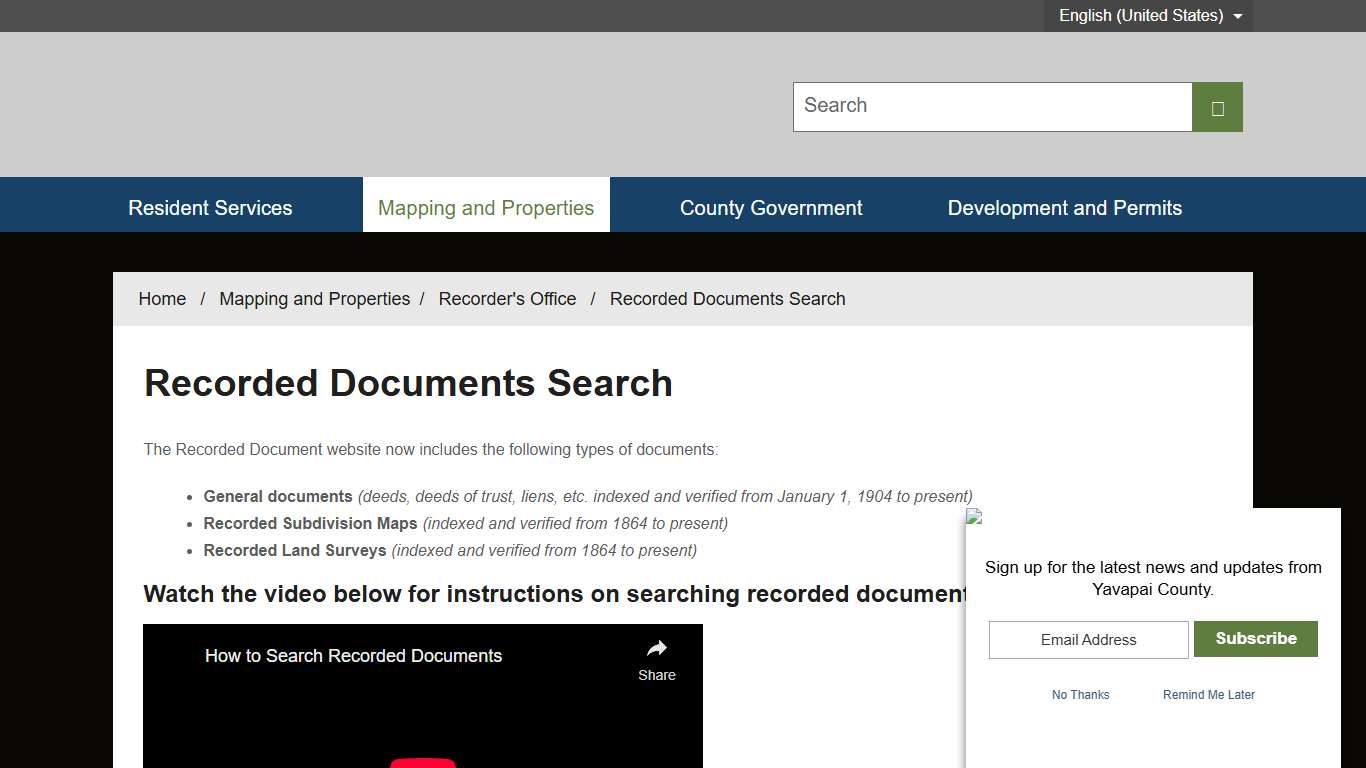Click the Email Address field

click(1088, 639)
